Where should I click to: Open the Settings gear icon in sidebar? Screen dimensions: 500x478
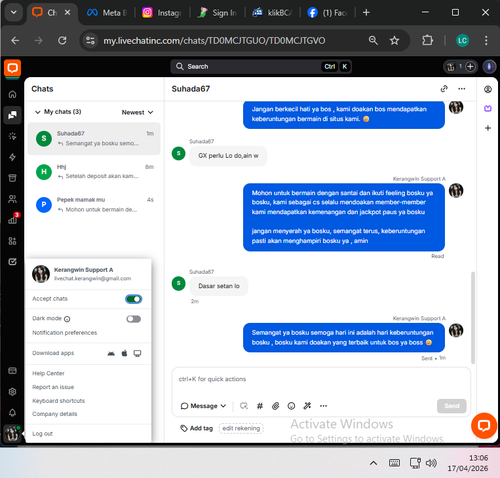(x=12, y=392)
